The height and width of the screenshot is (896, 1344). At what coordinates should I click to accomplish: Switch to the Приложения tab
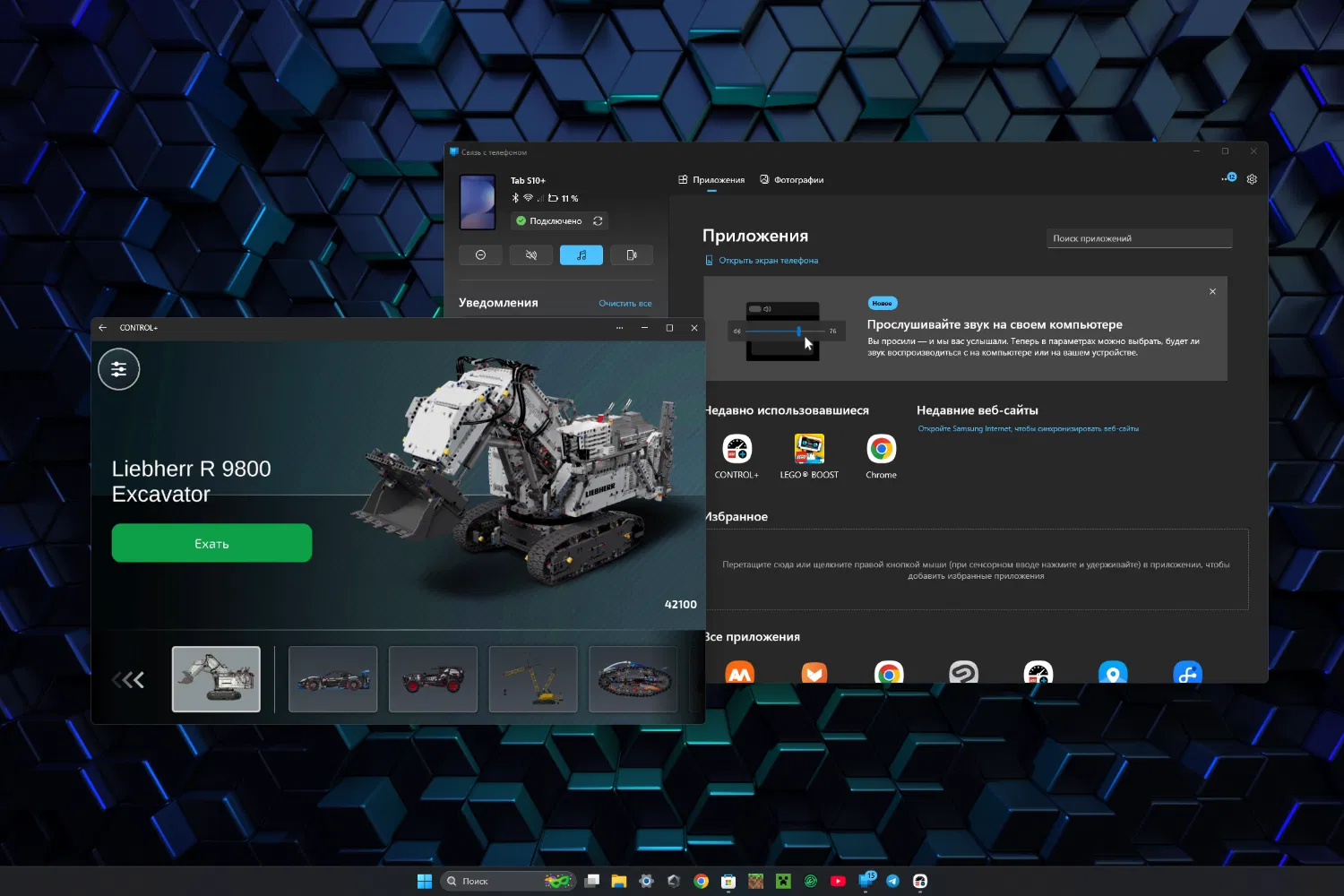click(711, 180)
